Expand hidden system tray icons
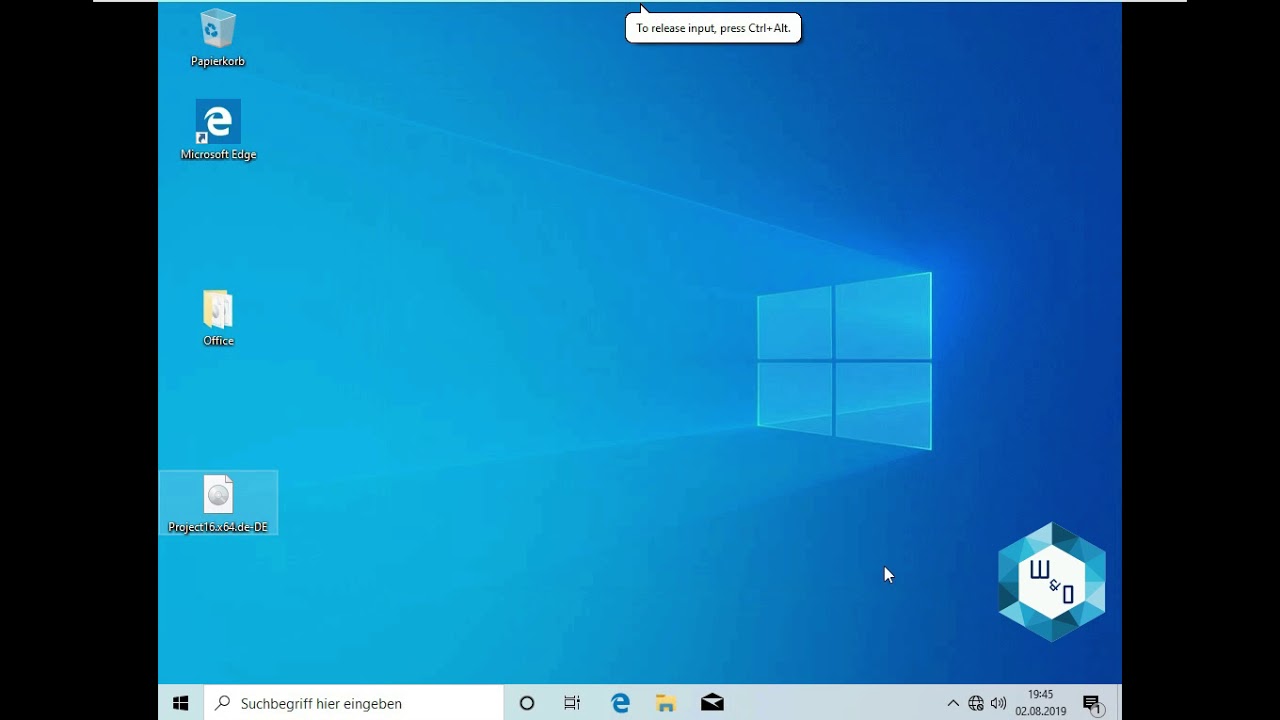1280x720 pixels. coord(953,703)
